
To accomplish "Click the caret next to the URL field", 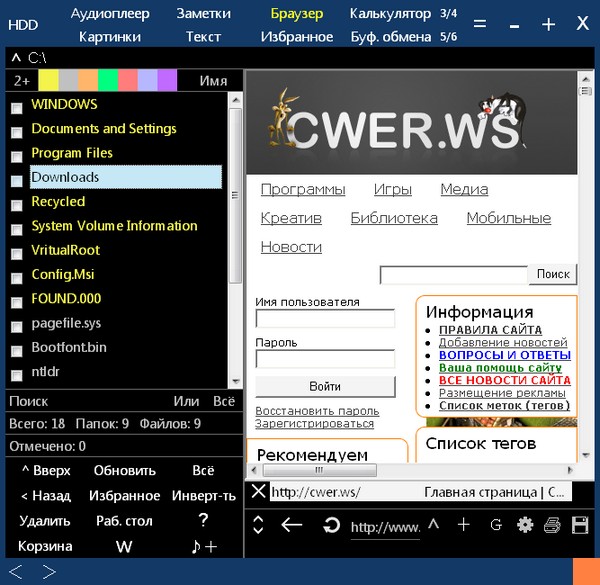I will [x=434, y=525].
